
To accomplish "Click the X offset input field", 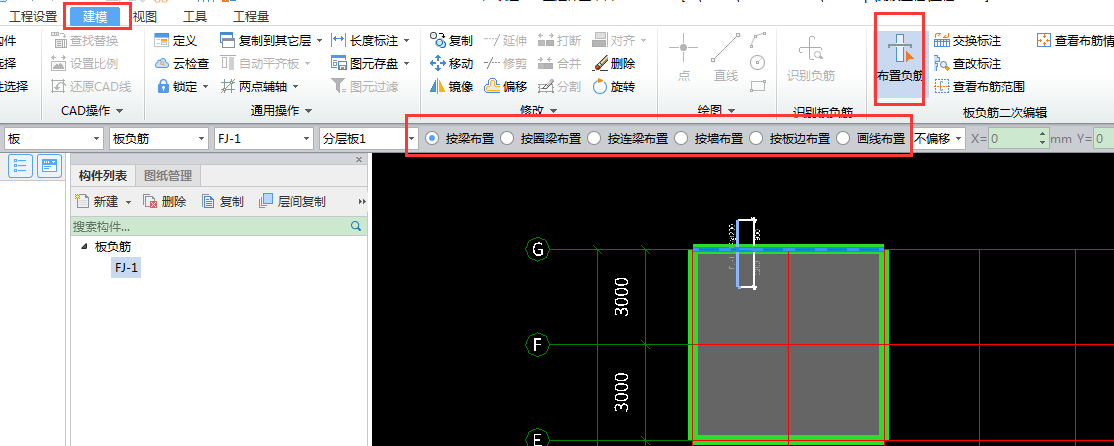I will click(1013, 138).
